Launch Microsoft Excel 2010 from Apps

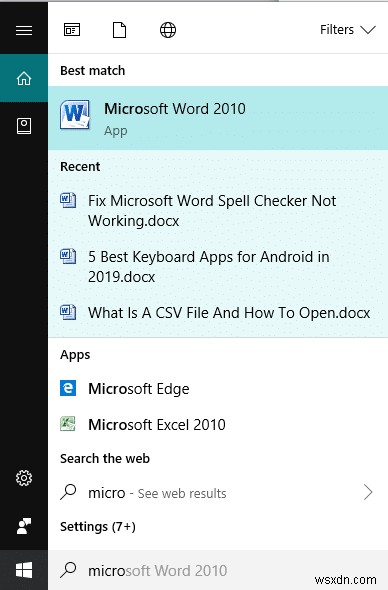pyautogui.click(x=218, y=424)
